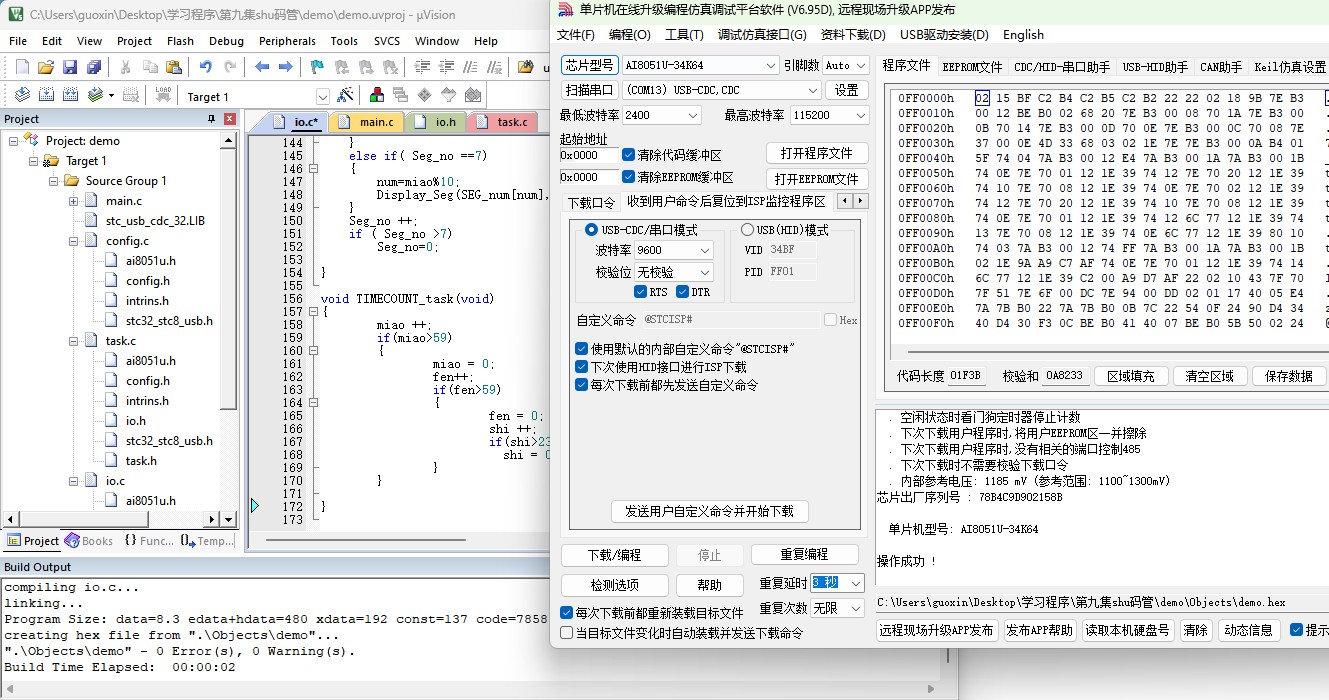Open Manage Run-Time Environment diamond icon
Screen dimensions: 1329x700
(425, 96)
